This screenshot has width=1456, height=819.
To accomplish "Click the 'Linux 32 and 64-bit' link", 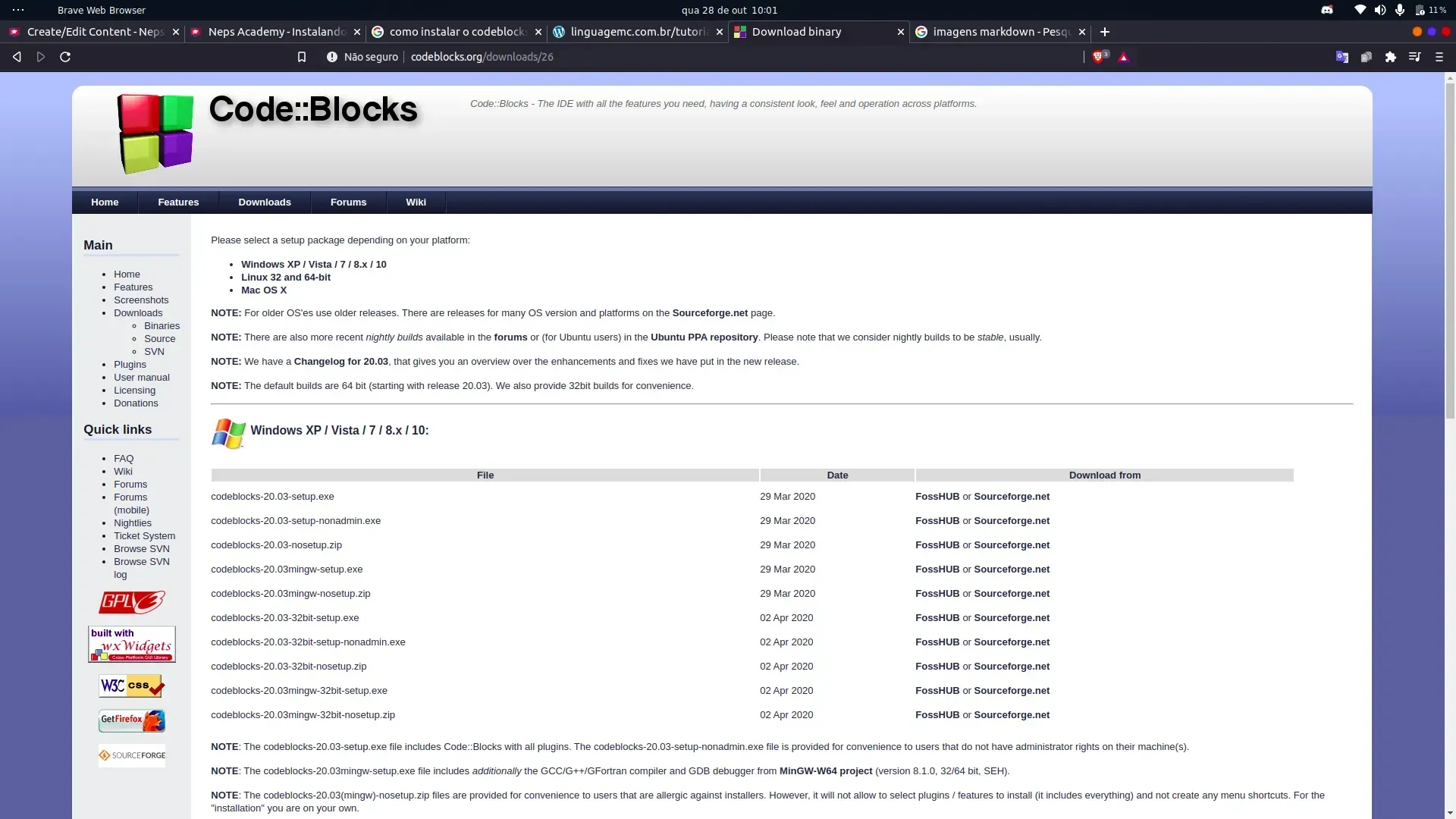I will (286, 278).
